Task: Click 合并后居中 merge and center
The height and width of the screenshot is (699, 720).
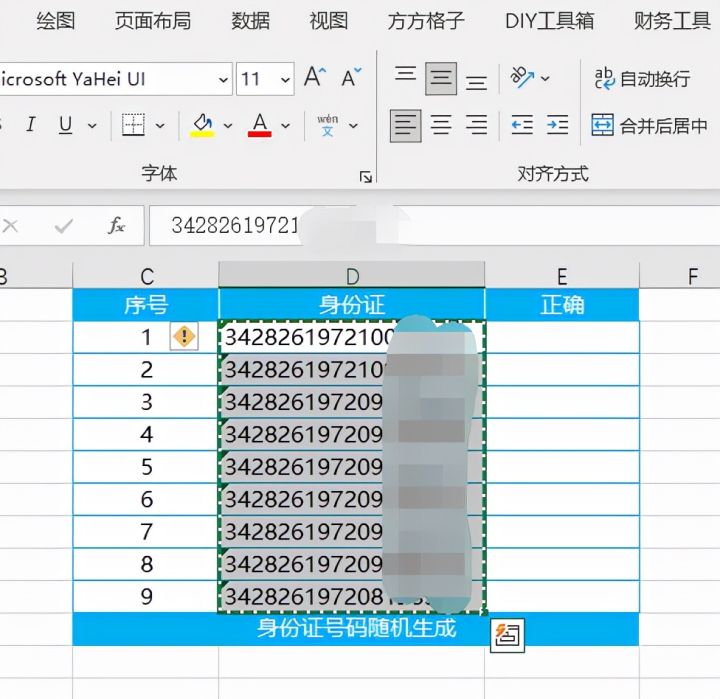Action: pyautogui.click(x=649, y=125)
